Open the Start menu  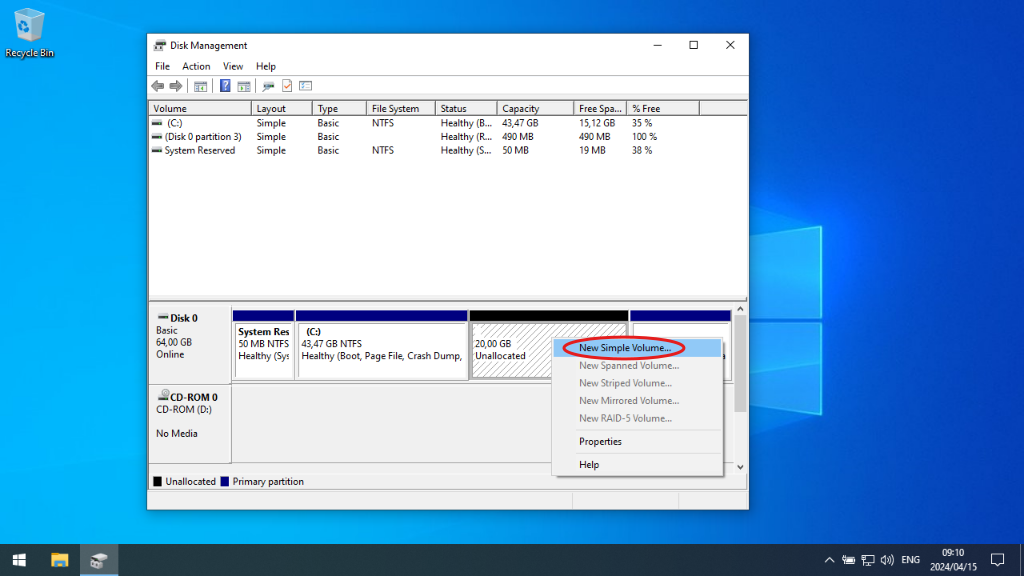tap(19, 559)
